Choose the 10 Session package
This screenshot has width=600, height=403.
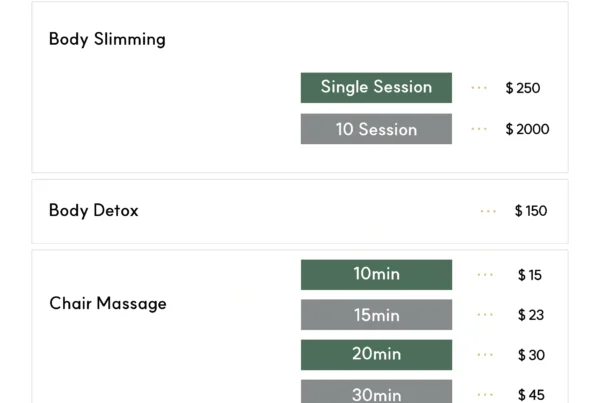(x=376, y=129)
